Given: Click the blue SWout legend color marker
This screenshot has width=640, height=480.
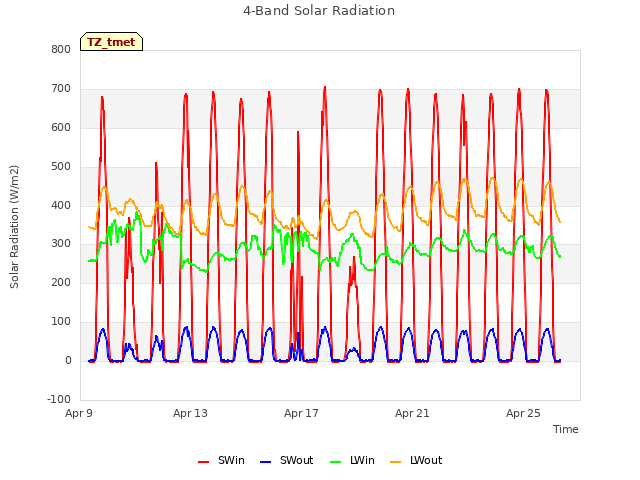Looking at the screenshot, I should point(265,462).
